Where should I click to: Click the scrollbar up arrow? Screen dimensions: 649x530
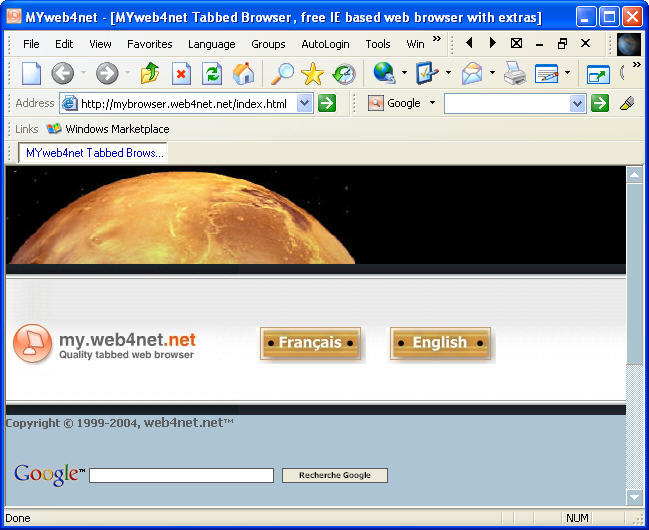pyautogui.click(x=634, y=174)
